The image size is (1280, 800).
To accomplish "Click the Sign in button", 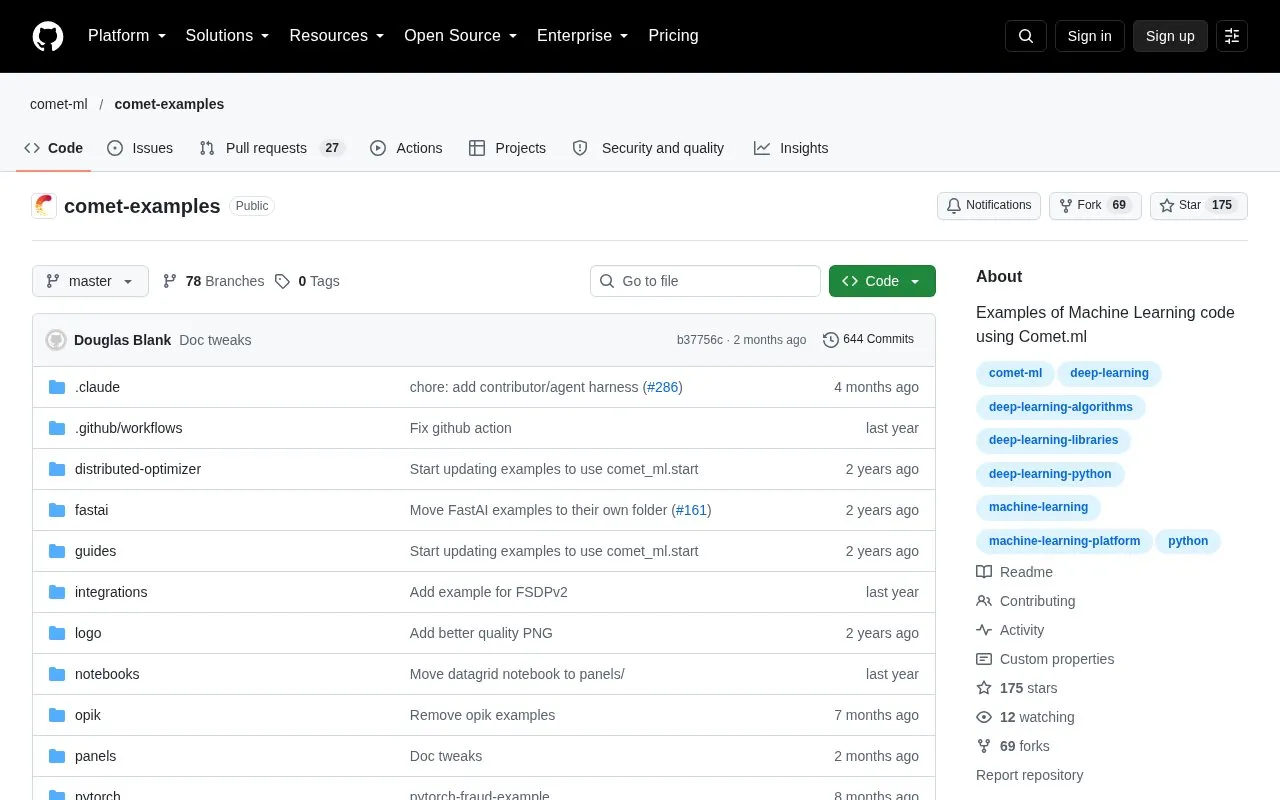I will click(1089, 36).
